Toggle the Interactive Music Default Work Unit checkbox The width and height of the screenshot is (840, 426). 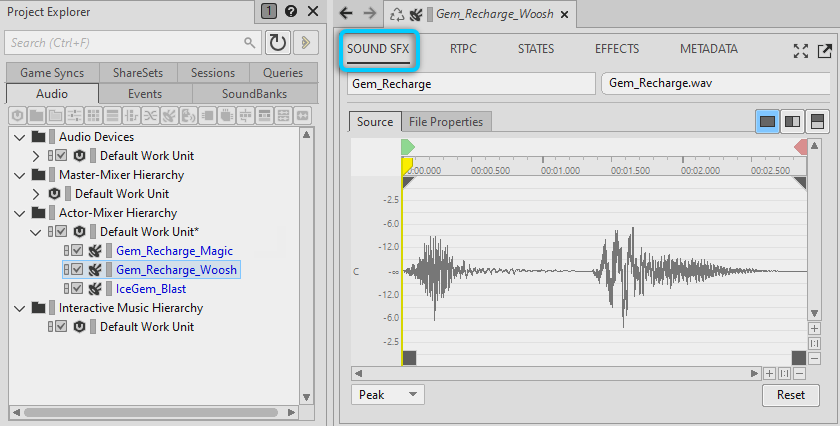coord(61,327)
